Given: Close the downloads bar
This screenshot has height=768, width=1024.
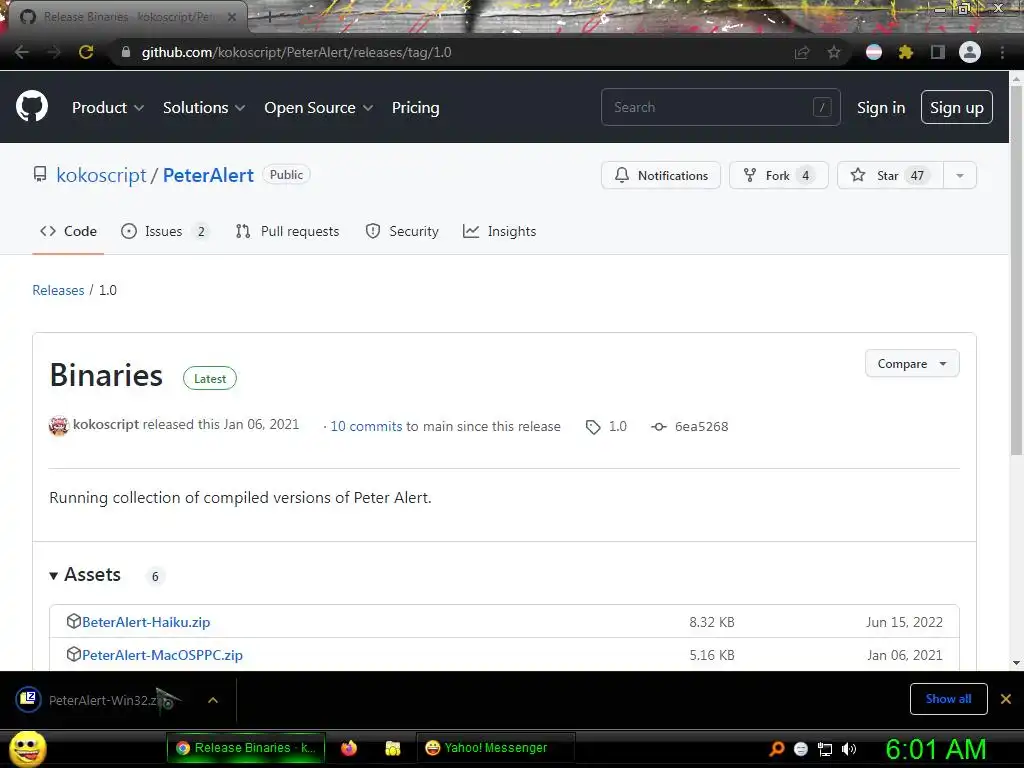Looking at the screenshot, I should 1006,699.
